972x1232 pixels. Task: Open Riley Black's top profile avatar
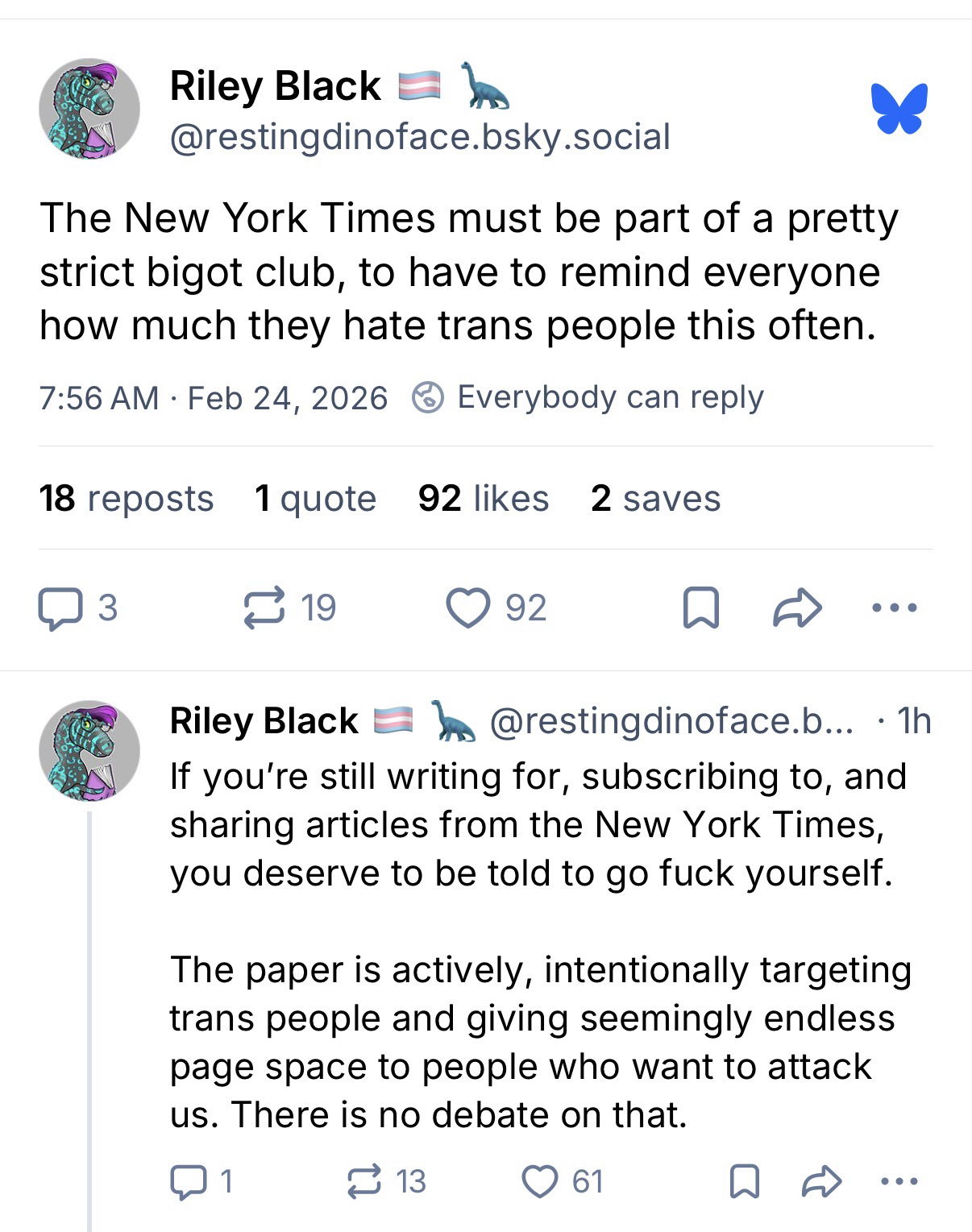coord(89,109)
